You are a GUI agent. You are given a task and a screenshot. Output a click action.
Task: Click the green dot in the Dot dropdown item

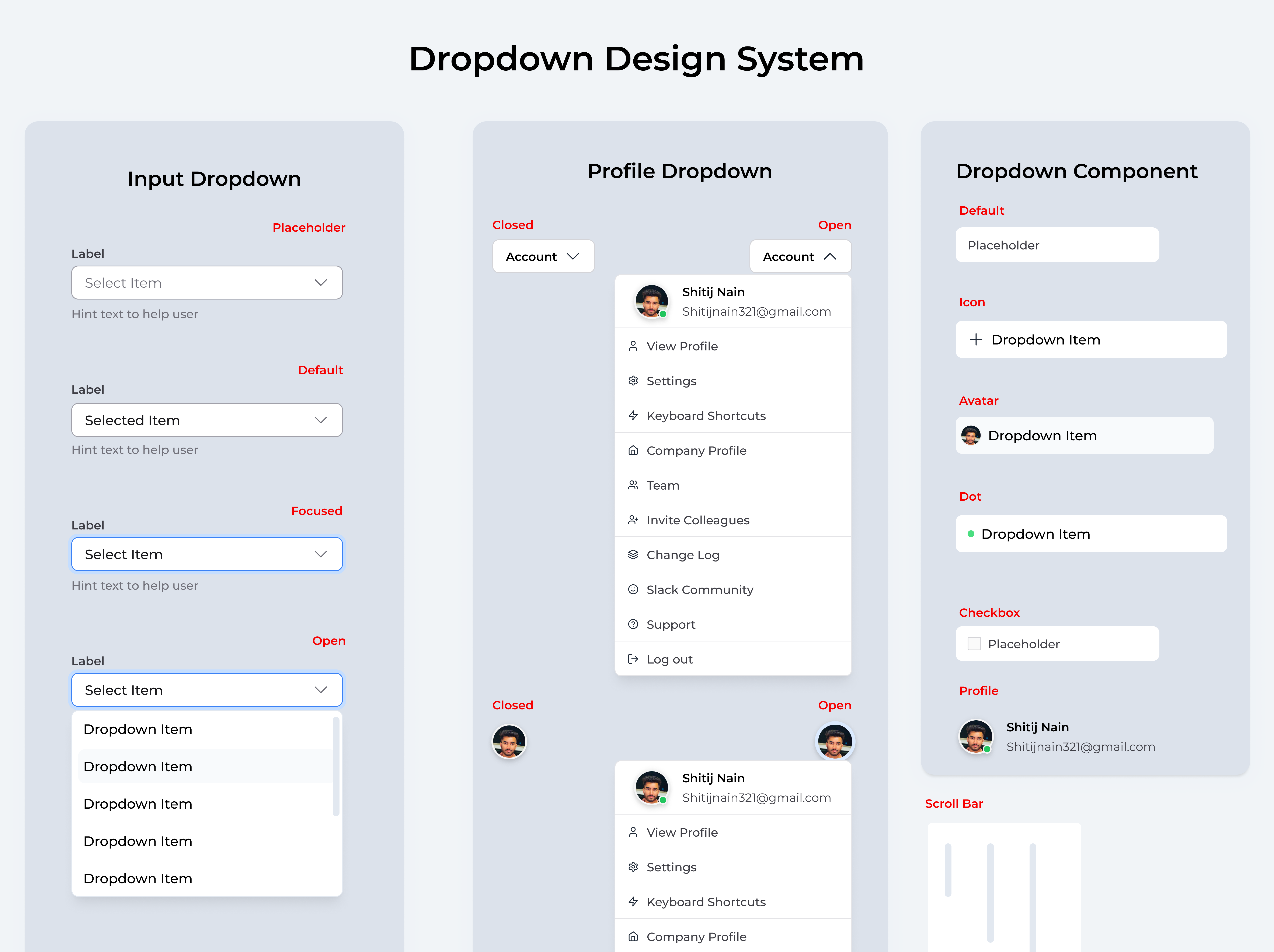pos(971,534)
